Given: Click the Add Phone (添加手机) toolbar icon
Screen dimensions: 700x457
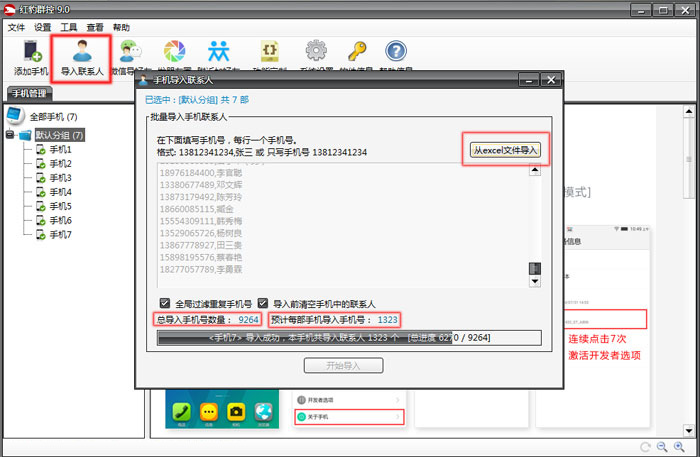Looking at the screenshot, I should pyautogui.click(x=32, y=51).
